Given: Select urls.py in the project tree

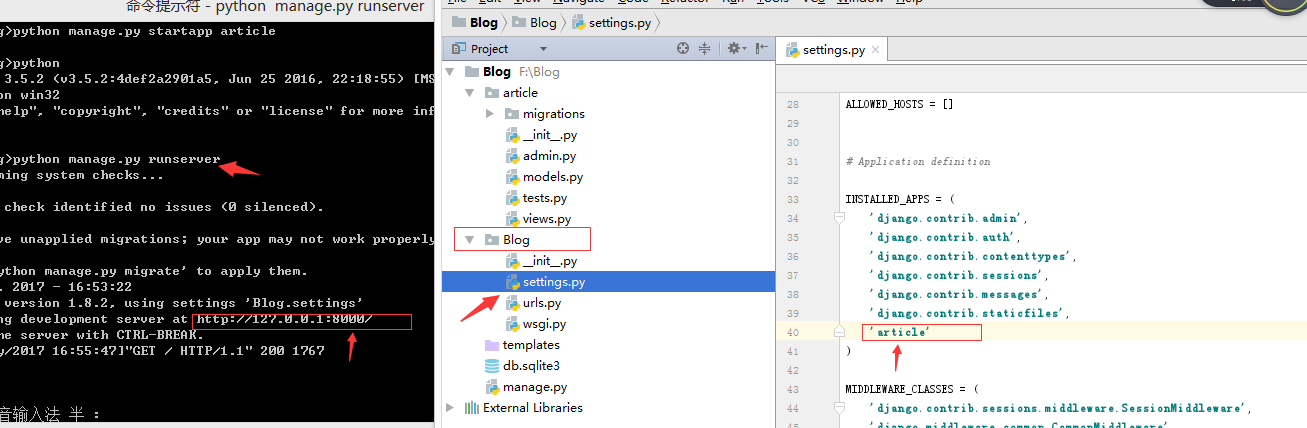Looking at the screenshot, I should click(x=541, y=303).
